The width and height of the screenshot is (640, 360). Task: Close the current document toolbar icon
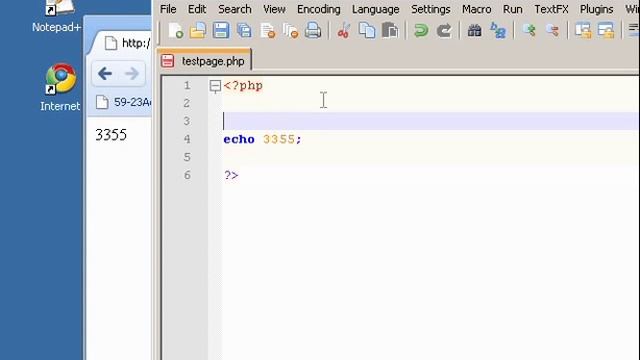(268, 31)
